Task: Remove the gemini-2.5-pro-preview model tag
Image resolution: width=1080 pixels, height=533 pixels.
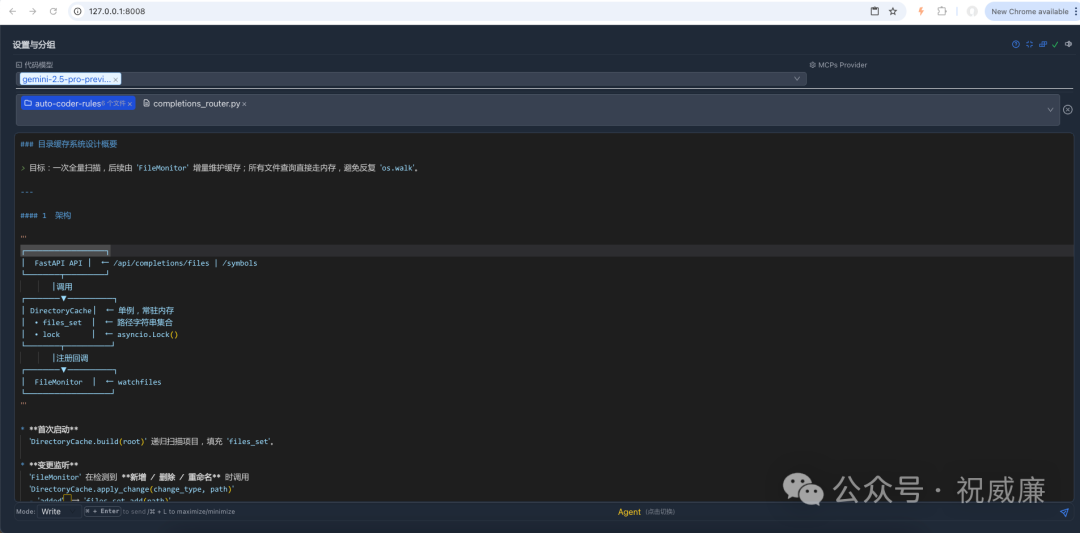Action: coord(116,79)
